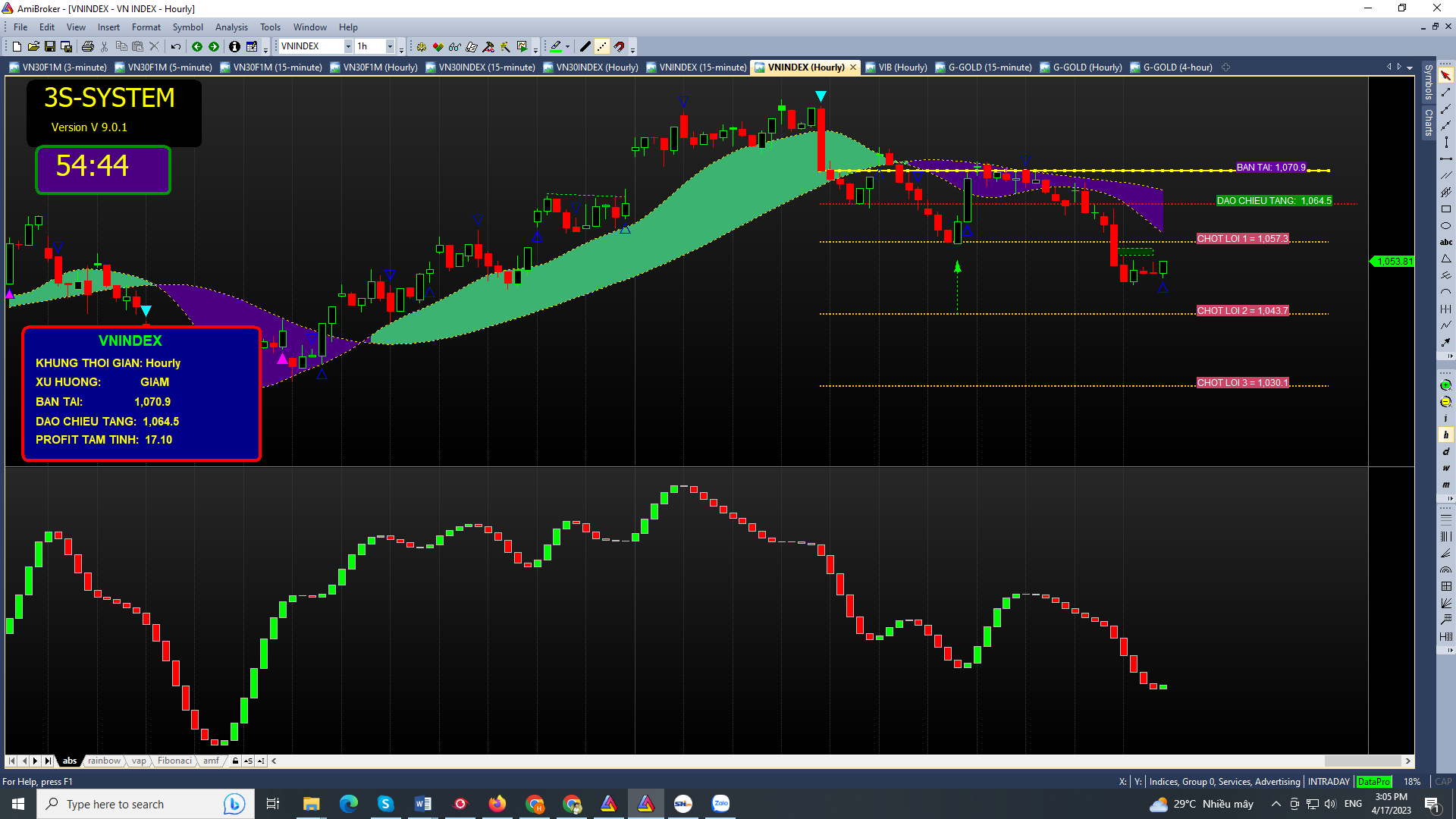
Task: Select the triangle drawing tool
Action: pyautogui.click(x=1445, y=259)
